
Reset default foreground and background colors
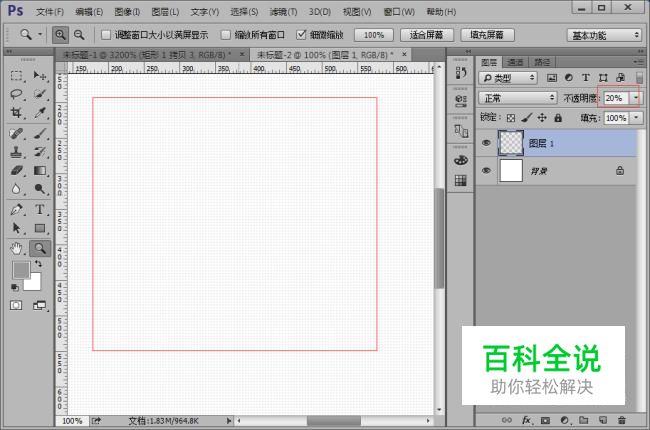click(x=15, y=287)
